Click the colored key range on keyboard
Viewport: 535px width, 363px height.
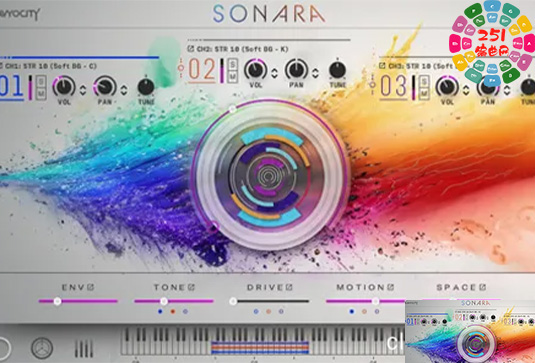tap(260, 347)
